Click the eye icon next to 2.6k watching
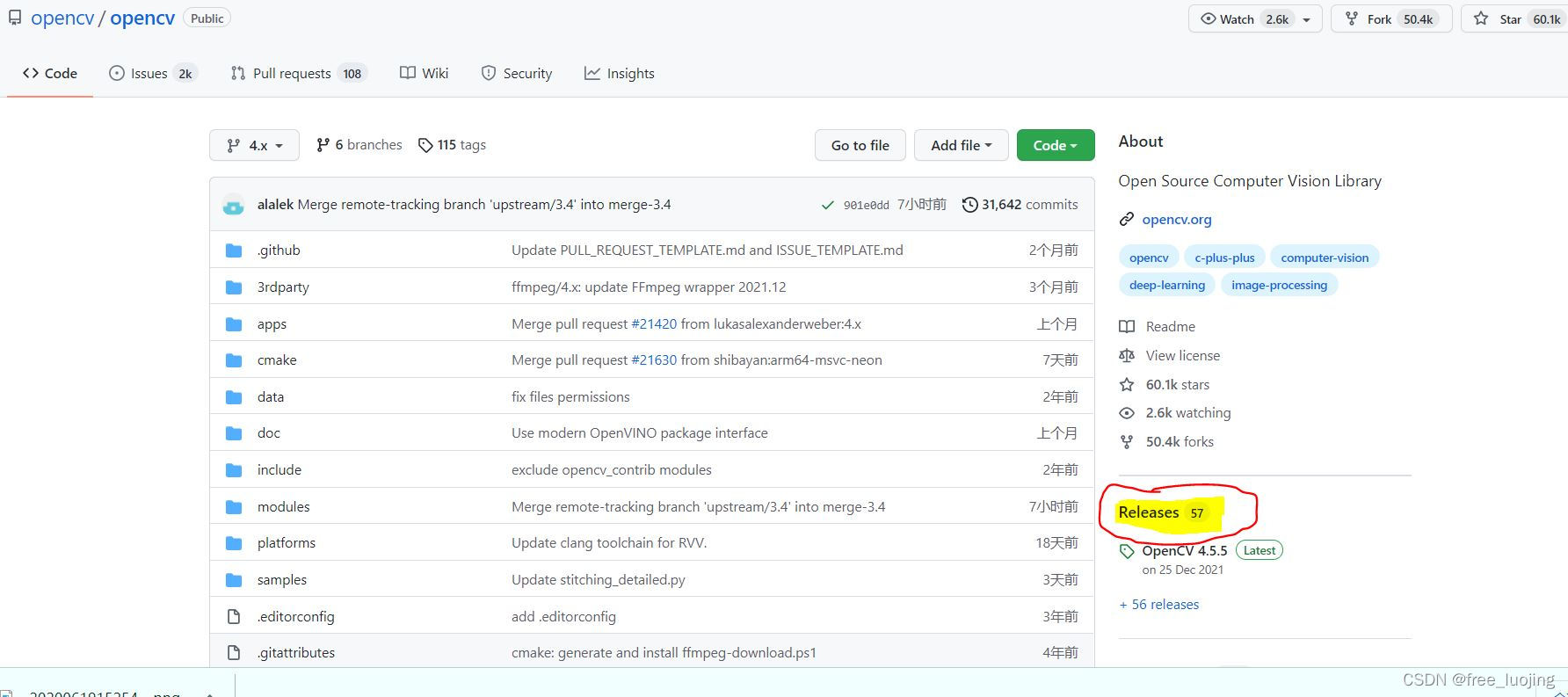 1127,413
